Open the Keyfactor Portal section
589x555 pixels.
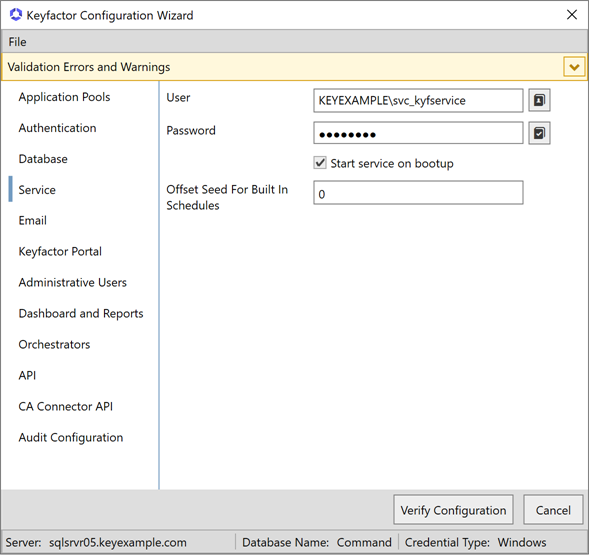(60, 251)
